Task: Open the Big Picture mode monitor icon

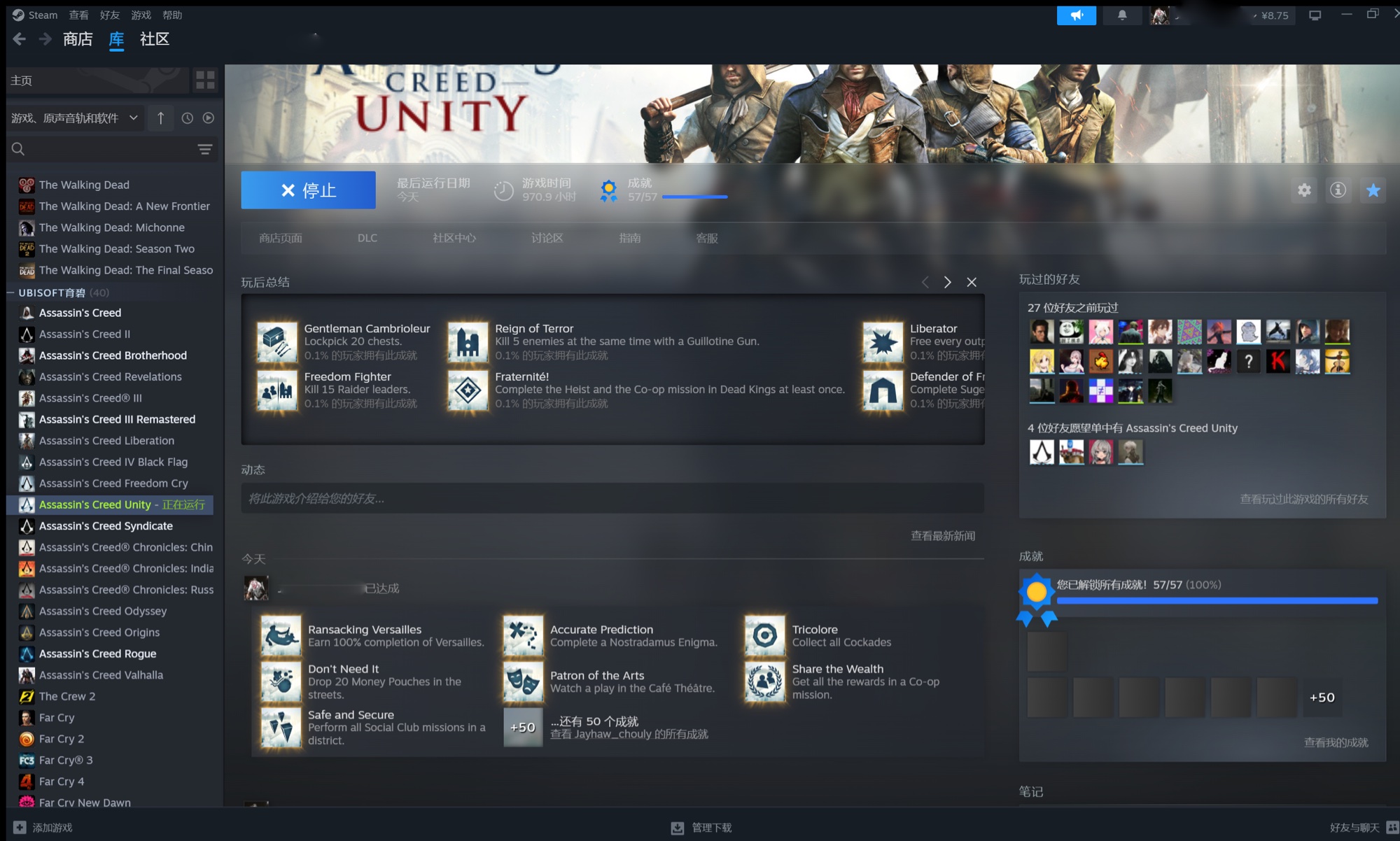Action: 1315,15
